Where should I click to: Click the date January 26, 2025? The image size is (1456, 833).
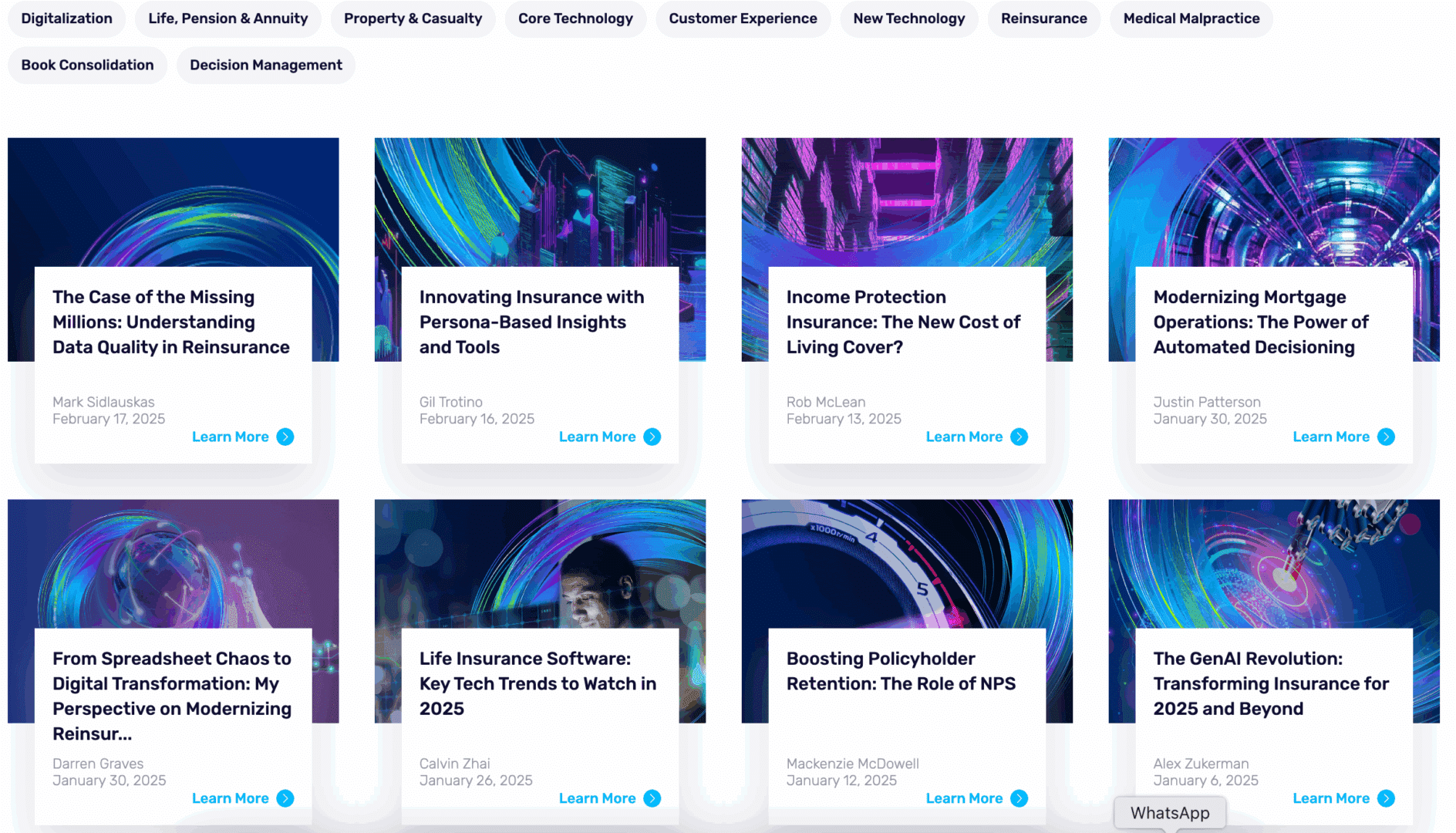tap(476, 781)
